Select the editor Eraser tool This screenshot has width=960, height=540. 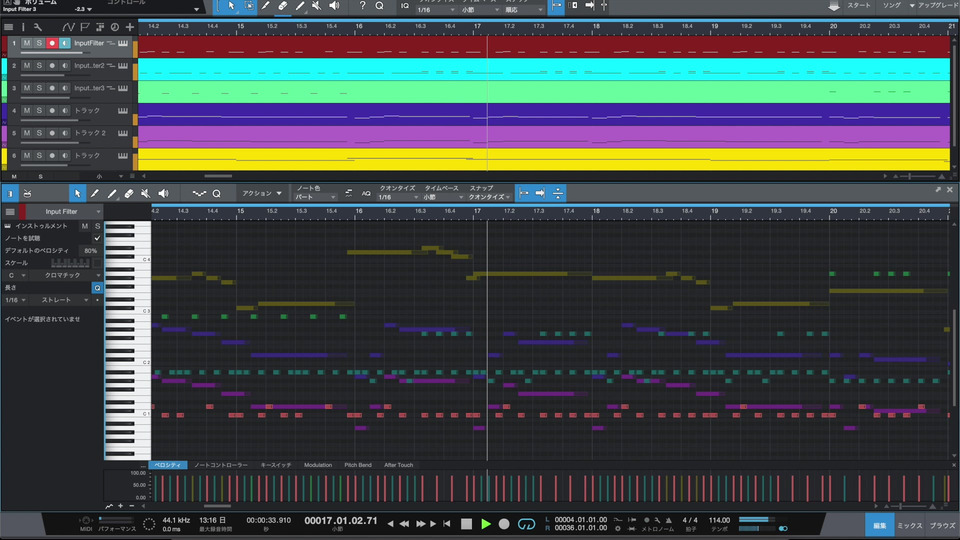point(129,193)
